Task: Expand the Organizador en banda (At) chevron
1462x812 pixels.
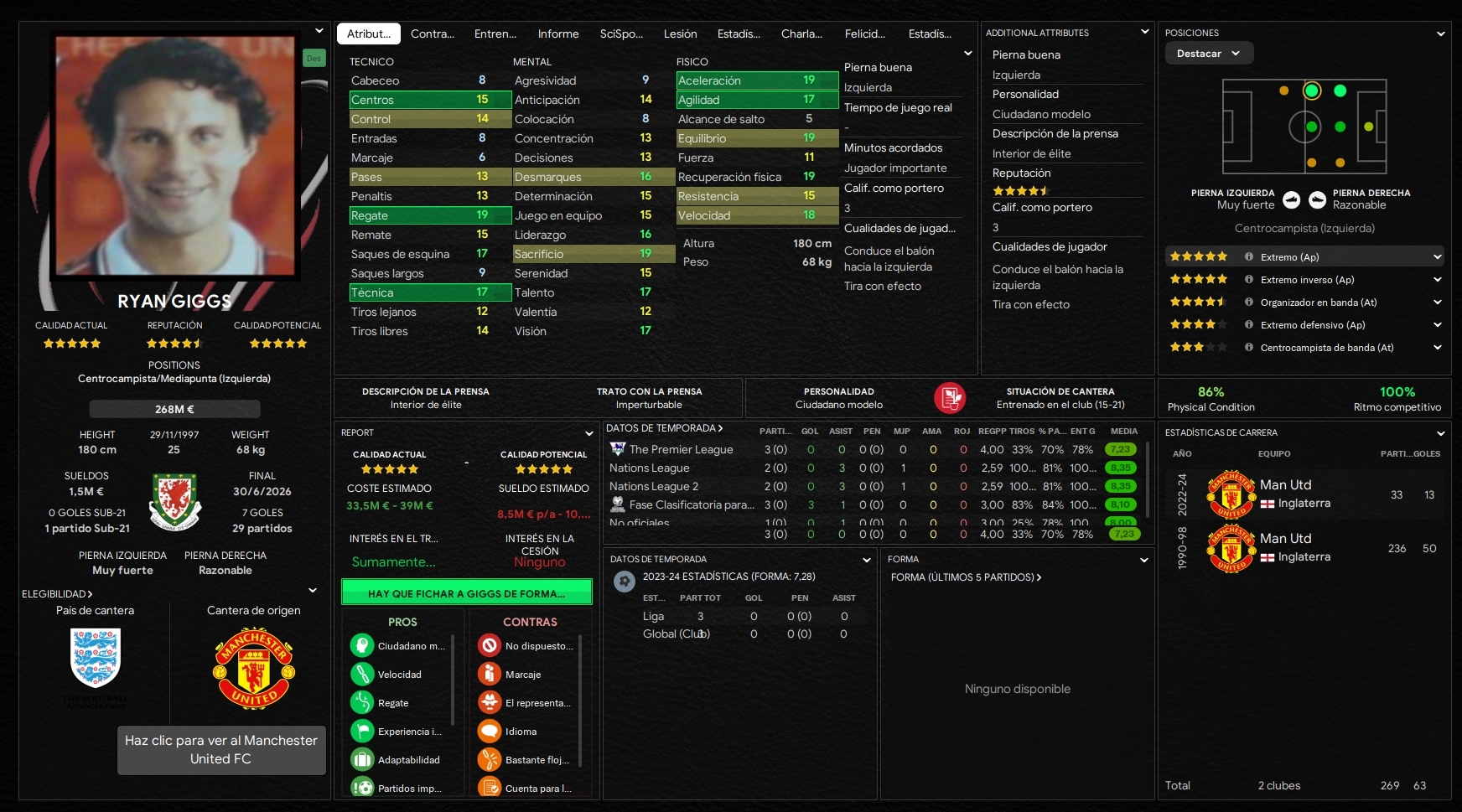Action: pyautogui.click(x=1438, y=303)
